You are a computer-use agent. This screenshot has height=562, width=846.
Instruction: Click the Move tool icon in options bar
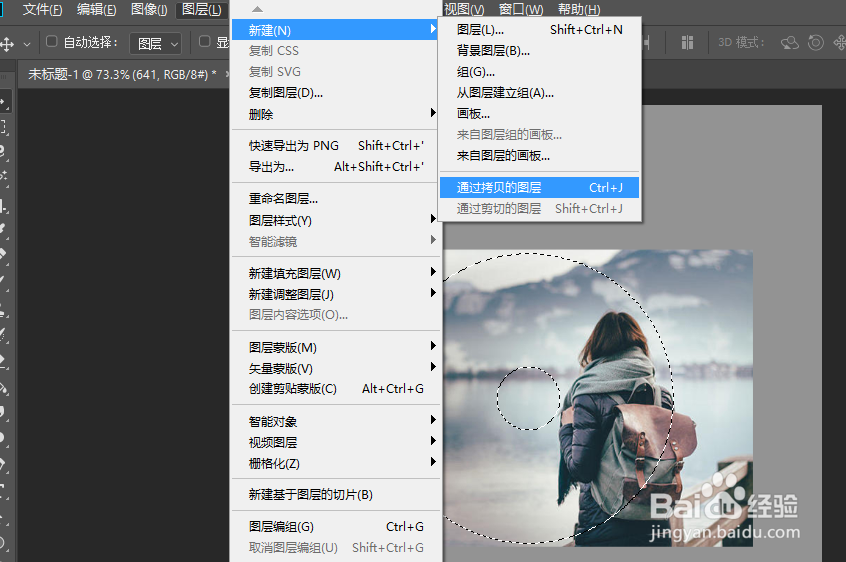pos(6,44)
